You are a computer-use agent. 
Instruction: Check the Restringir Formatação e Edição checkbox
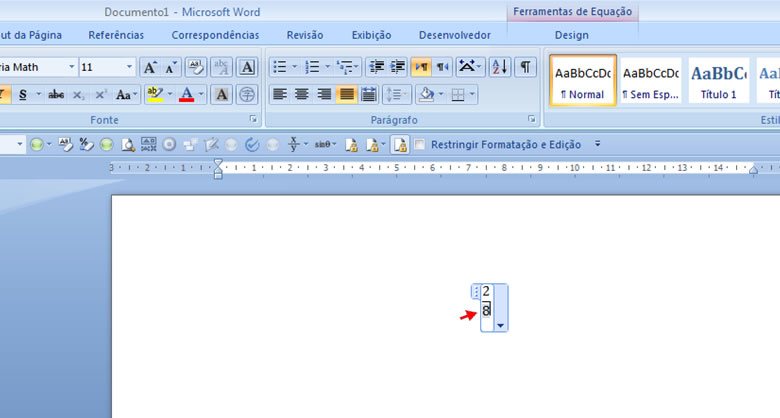(x=420, y=144)
